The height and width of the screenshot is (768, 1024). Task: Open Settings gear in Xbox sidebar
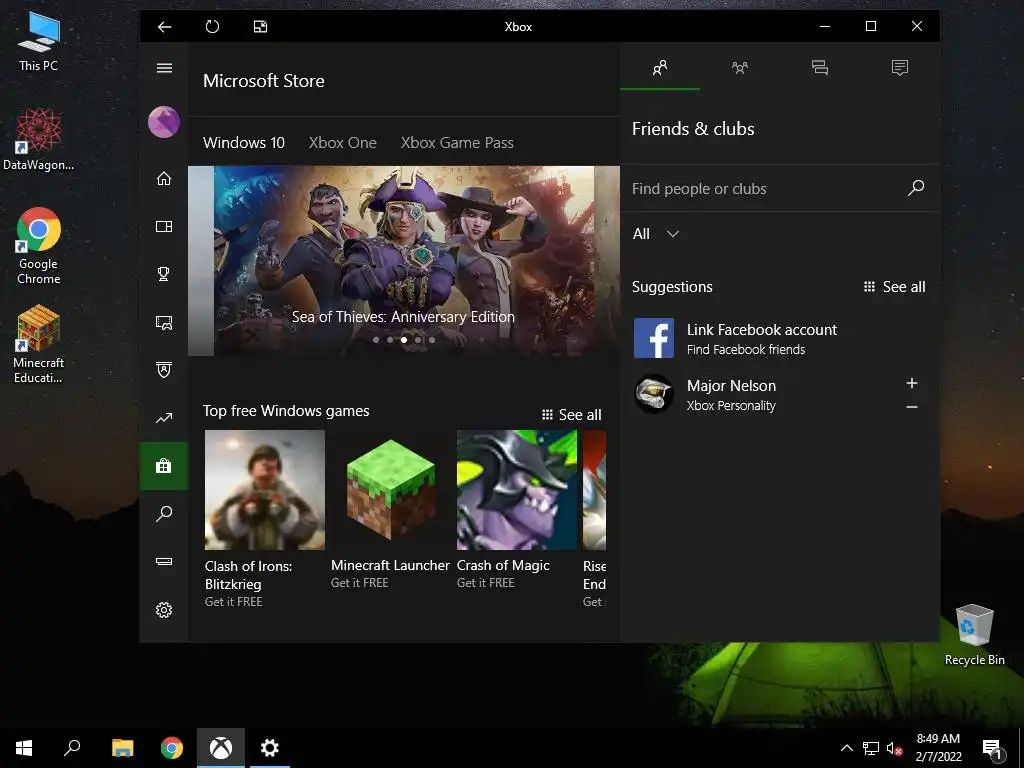pyautogui.click(x=164, y=610)
